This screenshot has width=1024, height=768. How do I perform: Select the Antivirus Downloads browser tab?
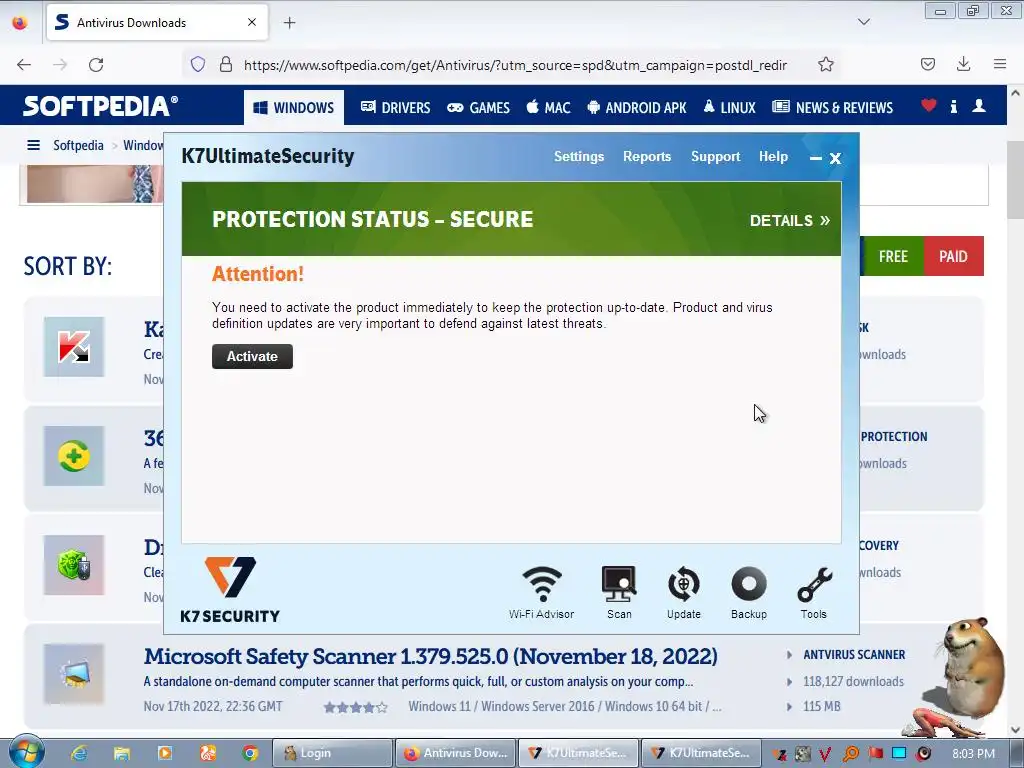pyautogui.click(x=157, y=22)
